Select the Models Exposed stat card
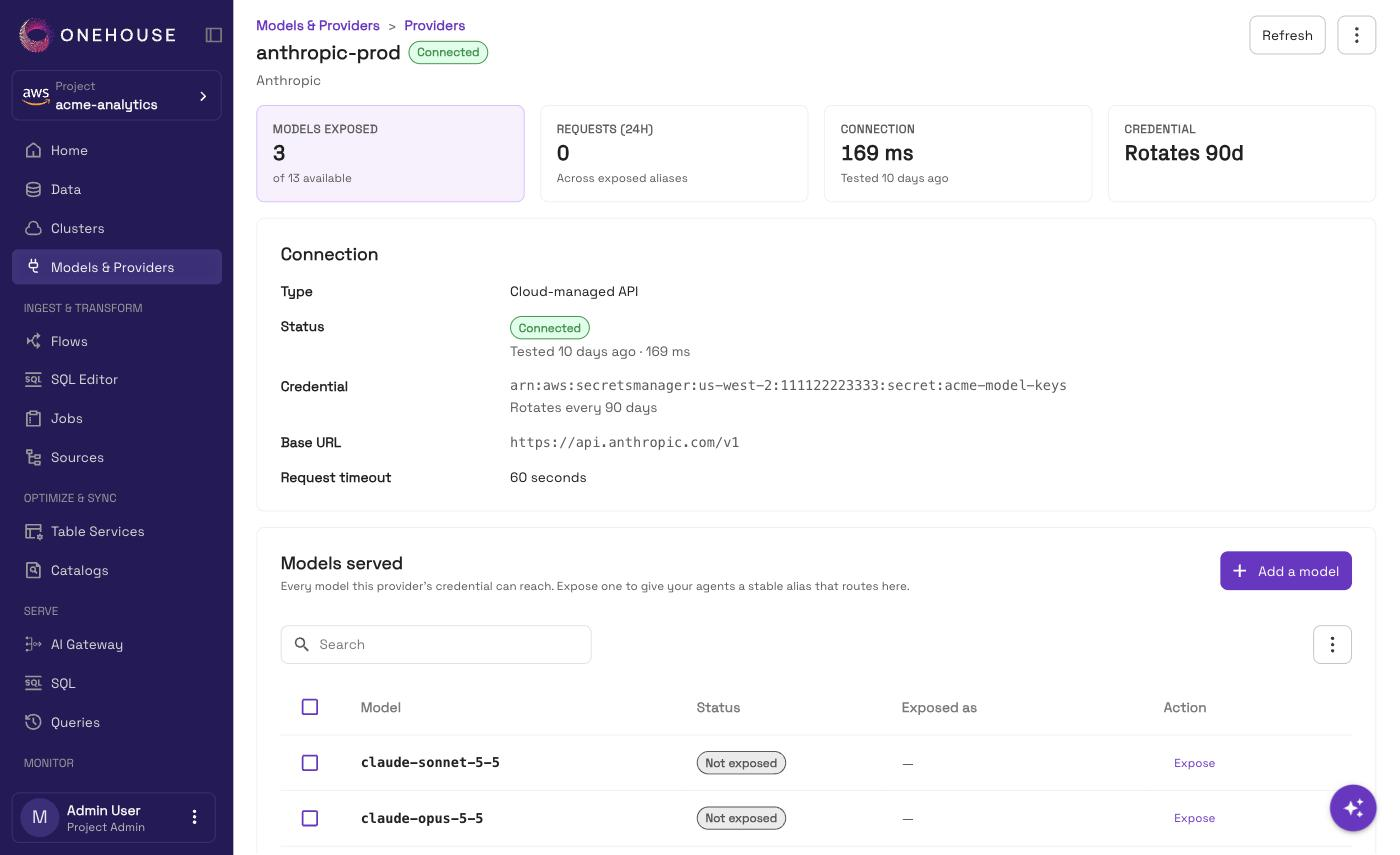Viewport: 1400px width, 855px height. coord(390,154)
